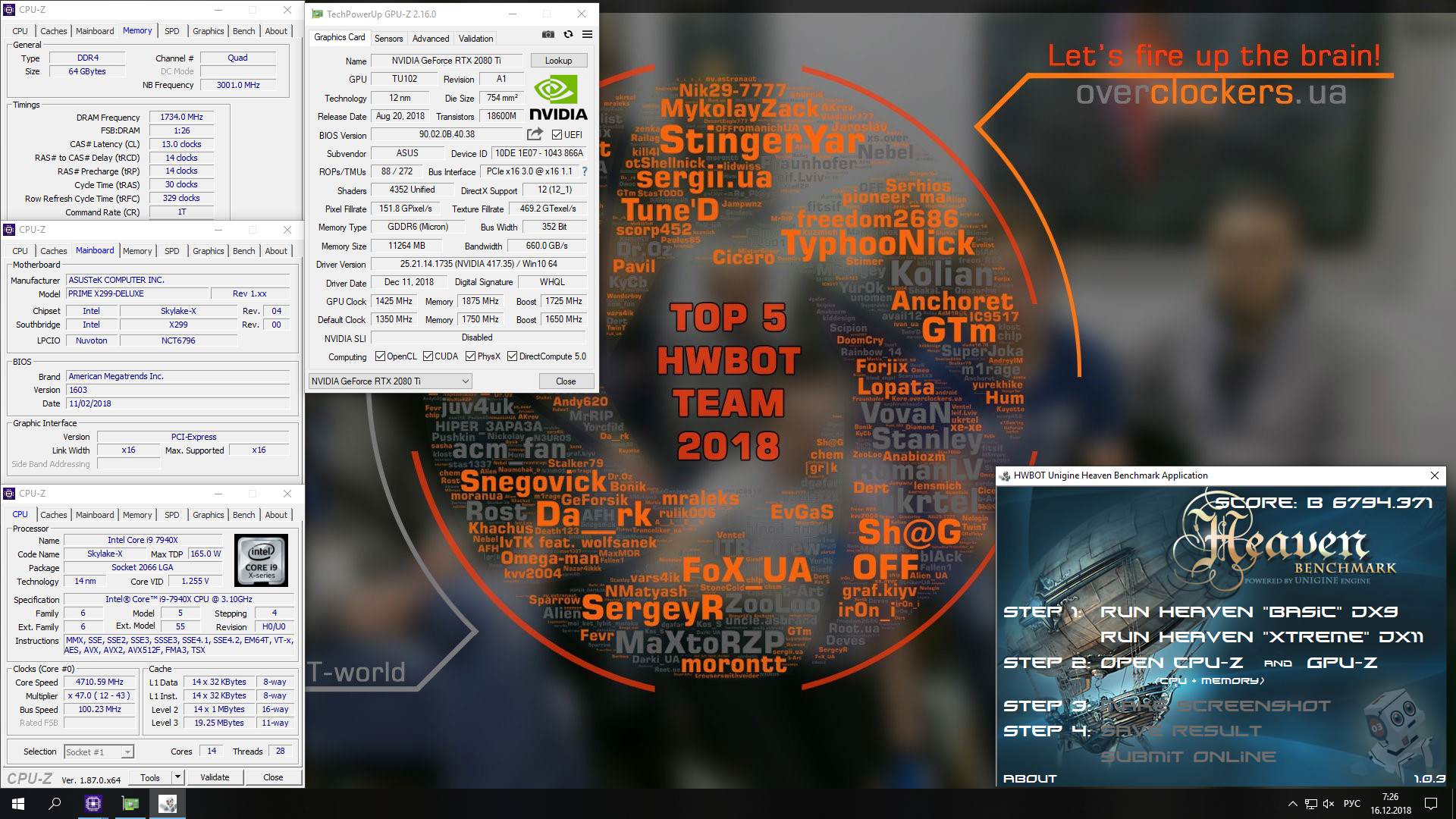1456x819 pixels.
Task: Click GPU-Z Close button
Action: point(566,381)
